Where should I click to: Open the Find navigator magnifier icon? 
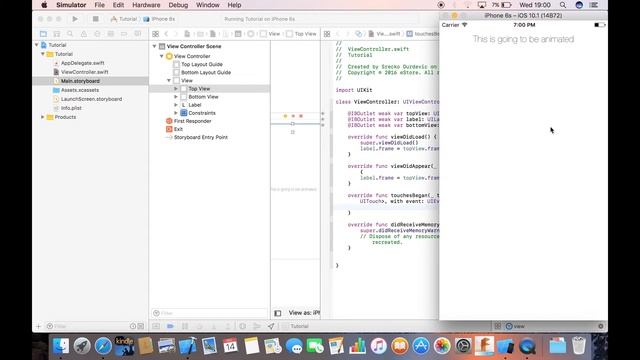point(70,34)
